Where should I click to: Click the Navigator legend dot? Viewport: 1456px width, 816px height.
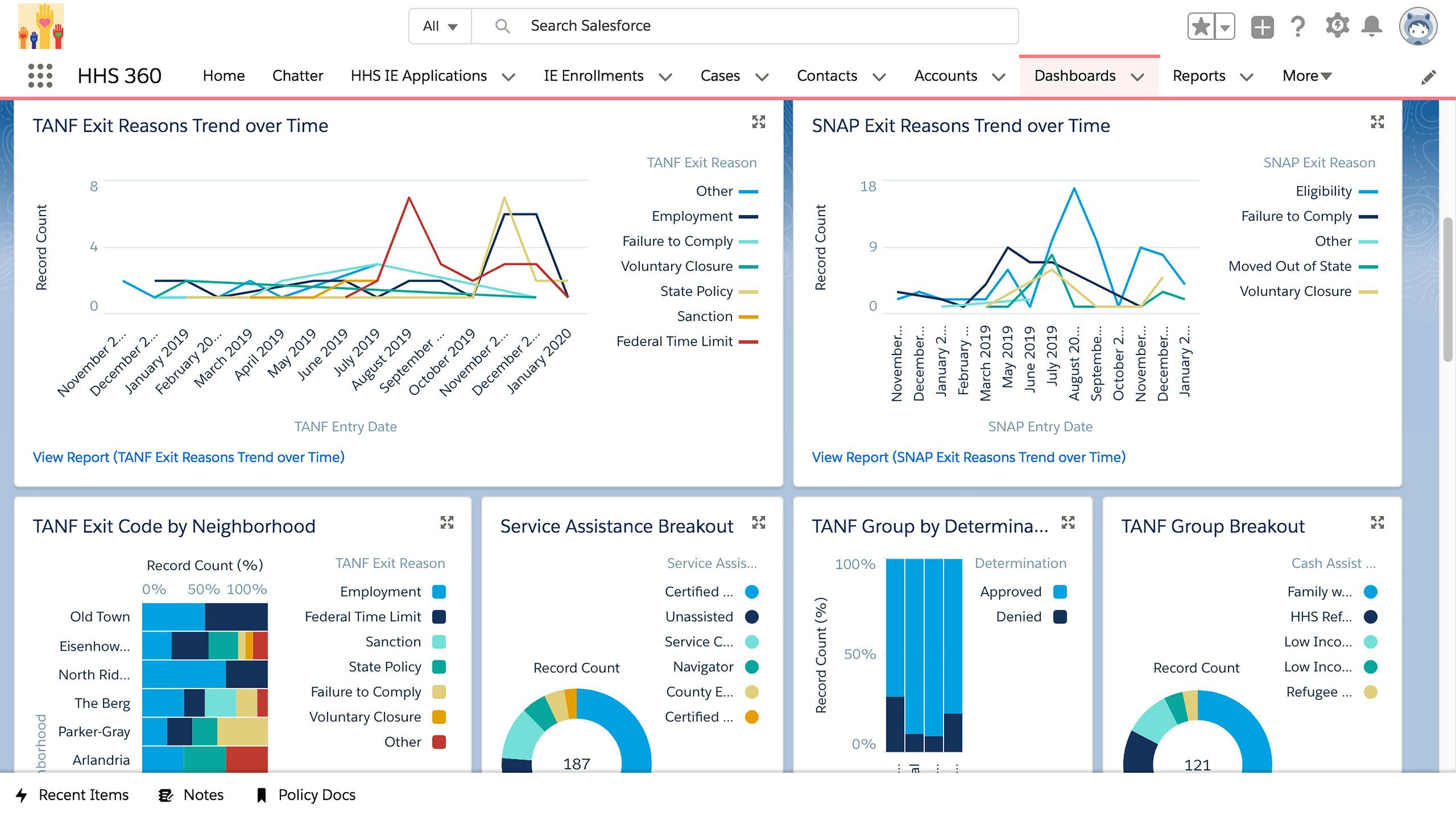(752, 667)
